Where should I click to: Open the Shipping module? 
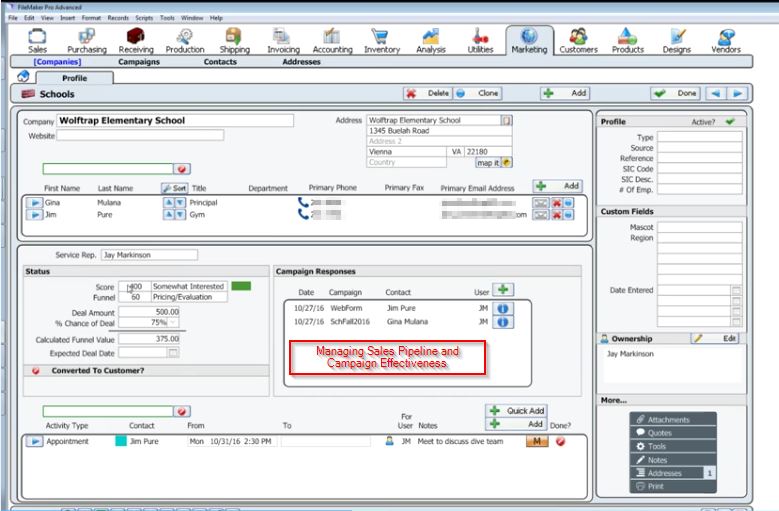234,41
